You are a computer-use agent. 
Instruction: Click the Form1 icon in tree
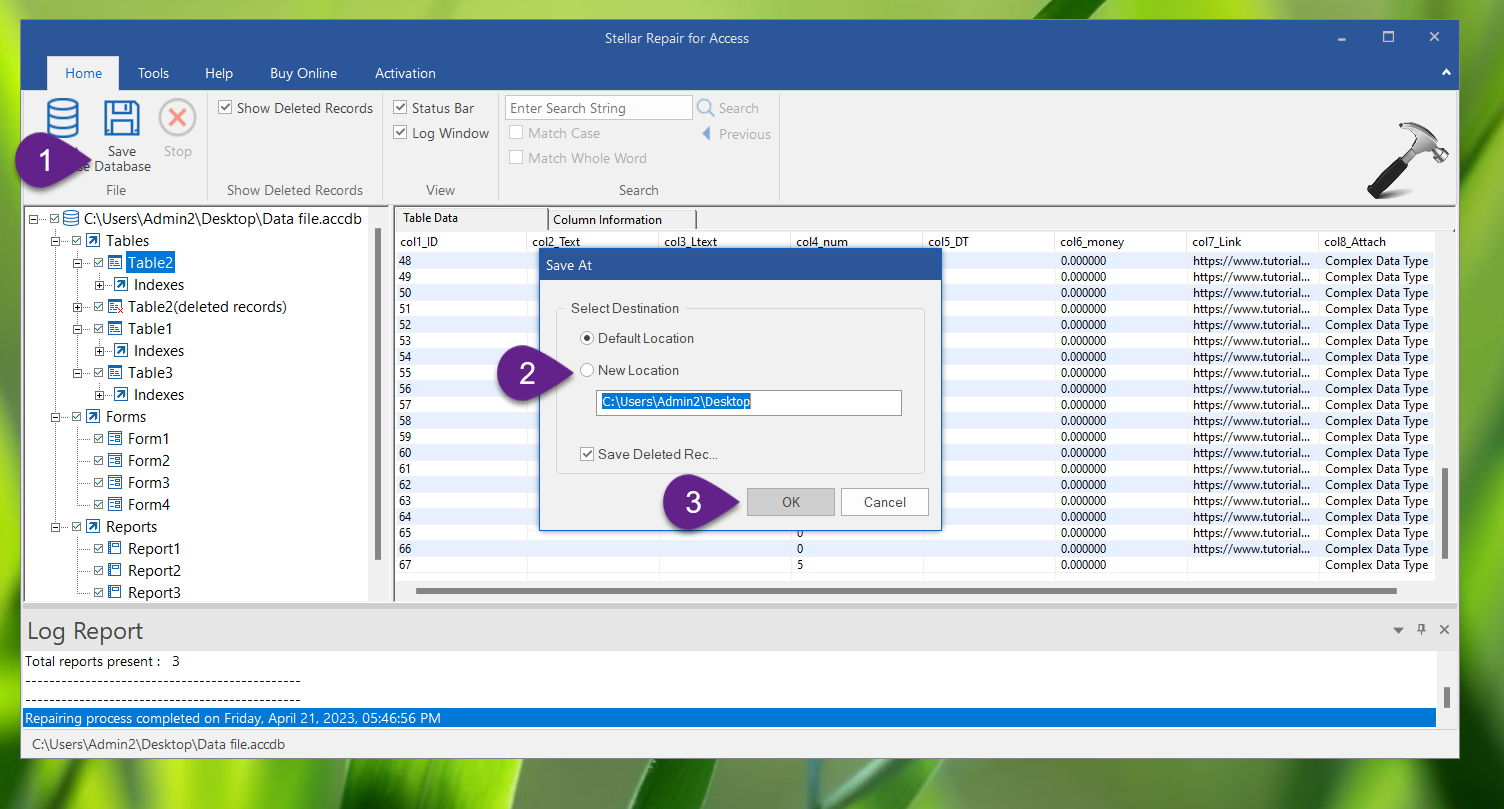pyautogui.click(x=115, y=439)
